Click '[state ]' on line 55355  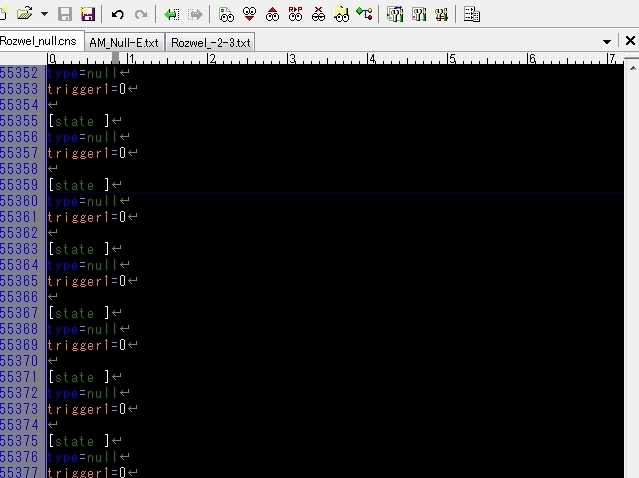click(79, 121)
